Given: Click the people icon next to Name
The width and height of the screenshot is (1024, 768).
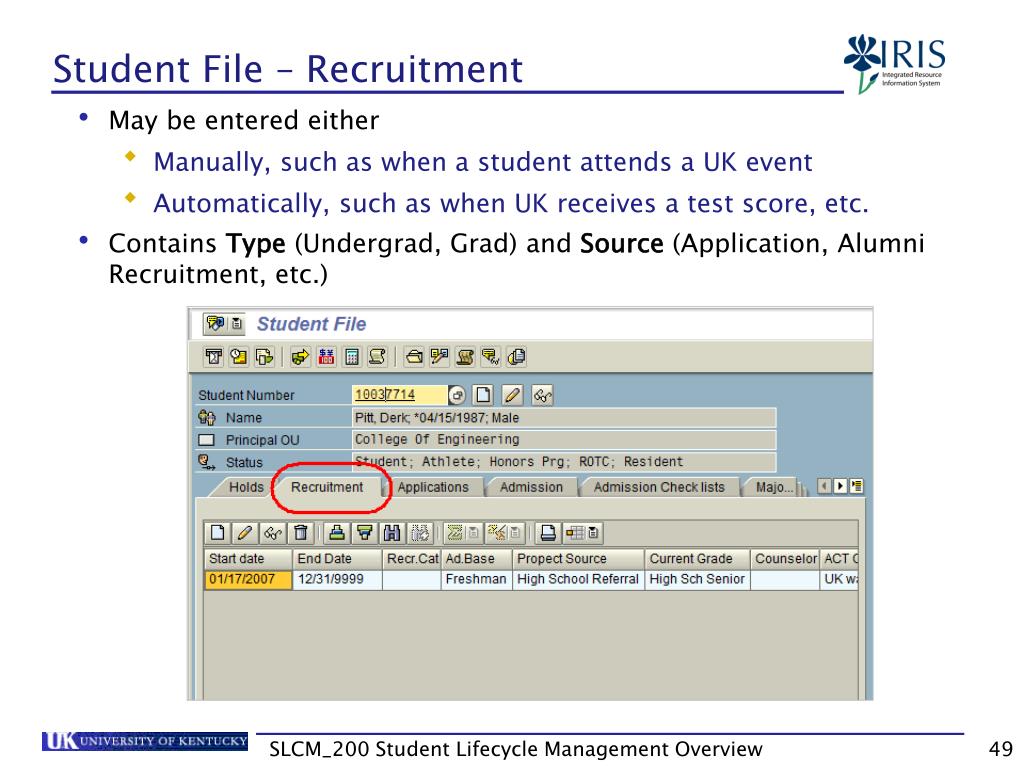Looking at the screenshot, I should click(x=206, y=417).
